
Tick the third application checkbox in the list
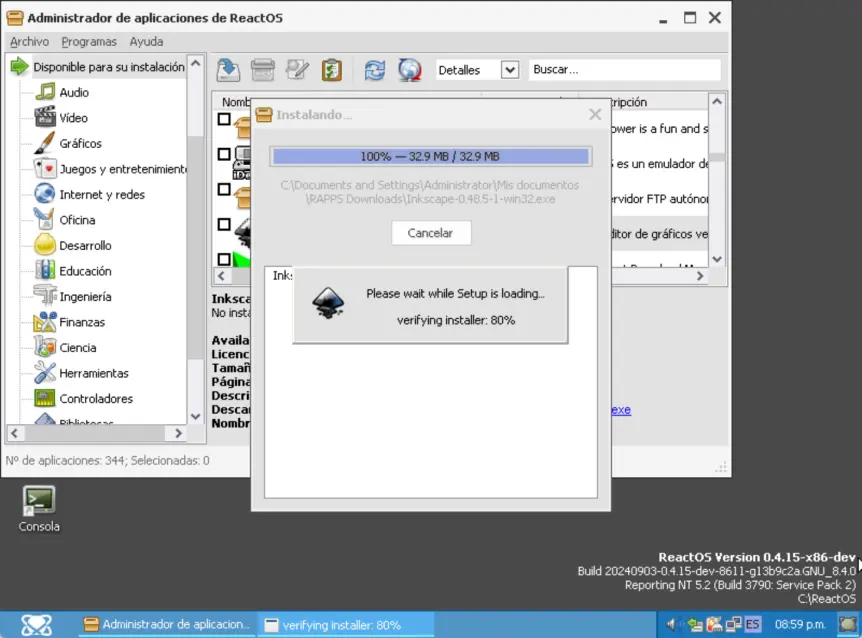tap(224, 189)
